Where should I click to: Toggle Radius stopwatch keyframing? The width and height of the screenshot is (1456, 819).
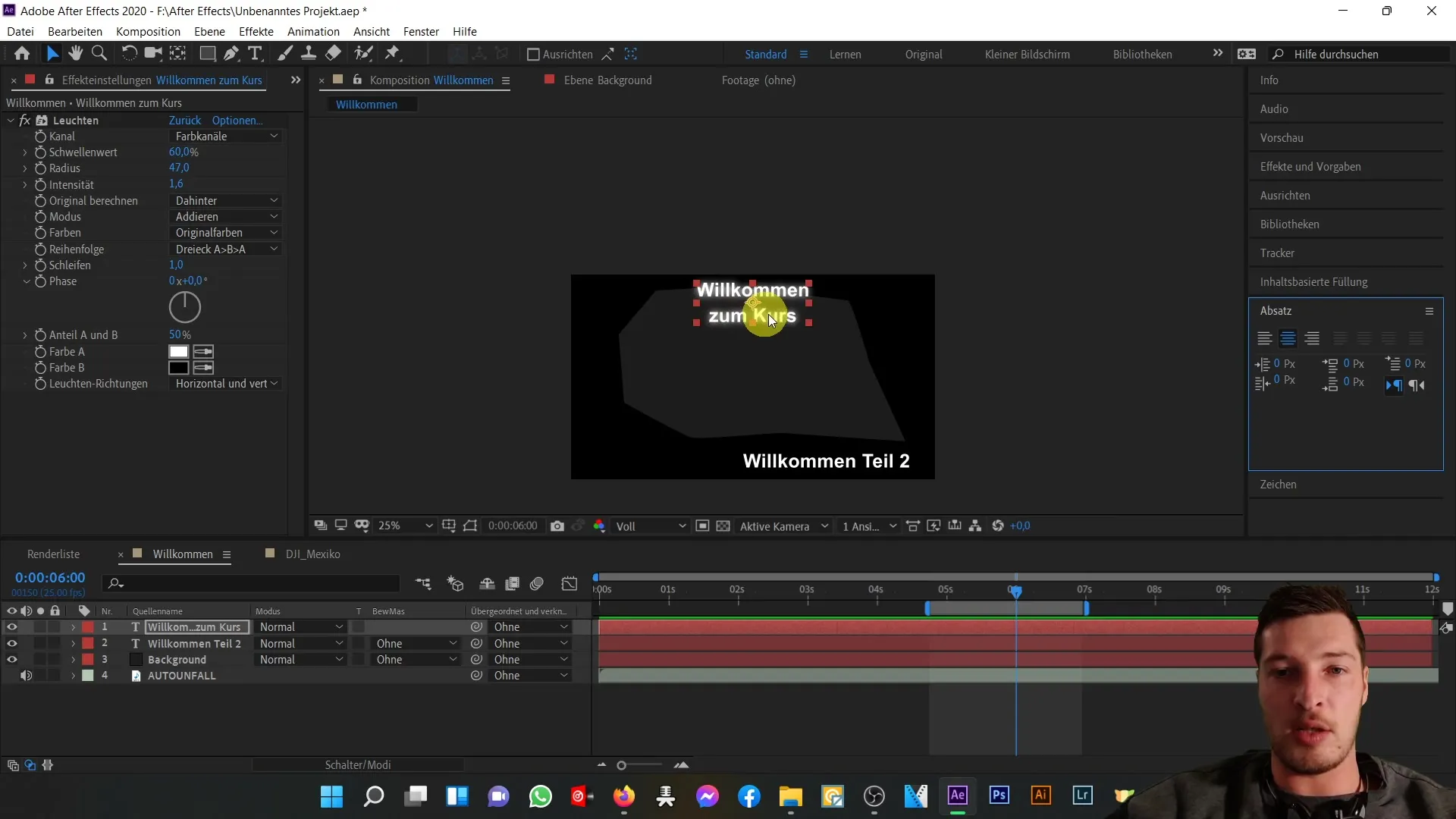[x=40, y=168]
